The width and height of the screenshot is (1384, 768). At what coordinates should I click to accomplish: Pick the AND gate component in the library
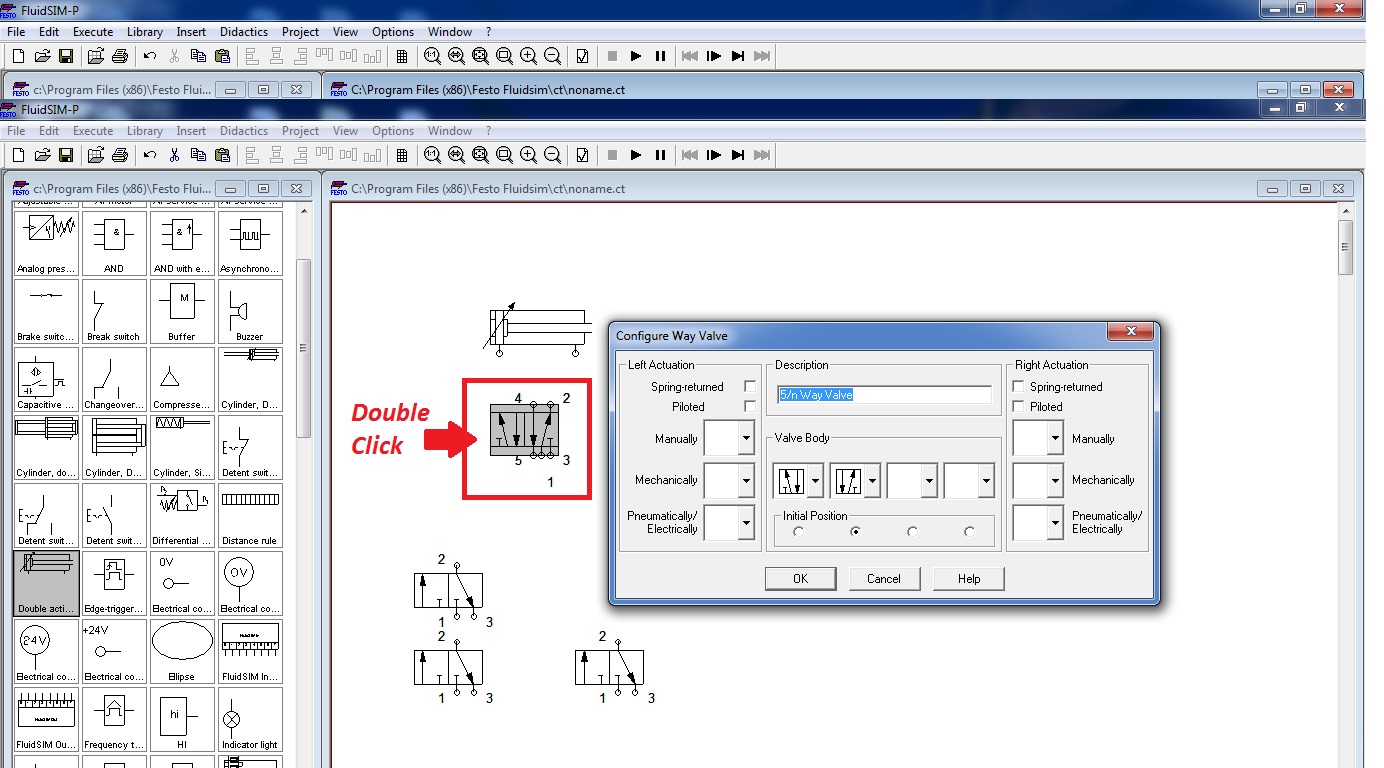pos(114,242)
